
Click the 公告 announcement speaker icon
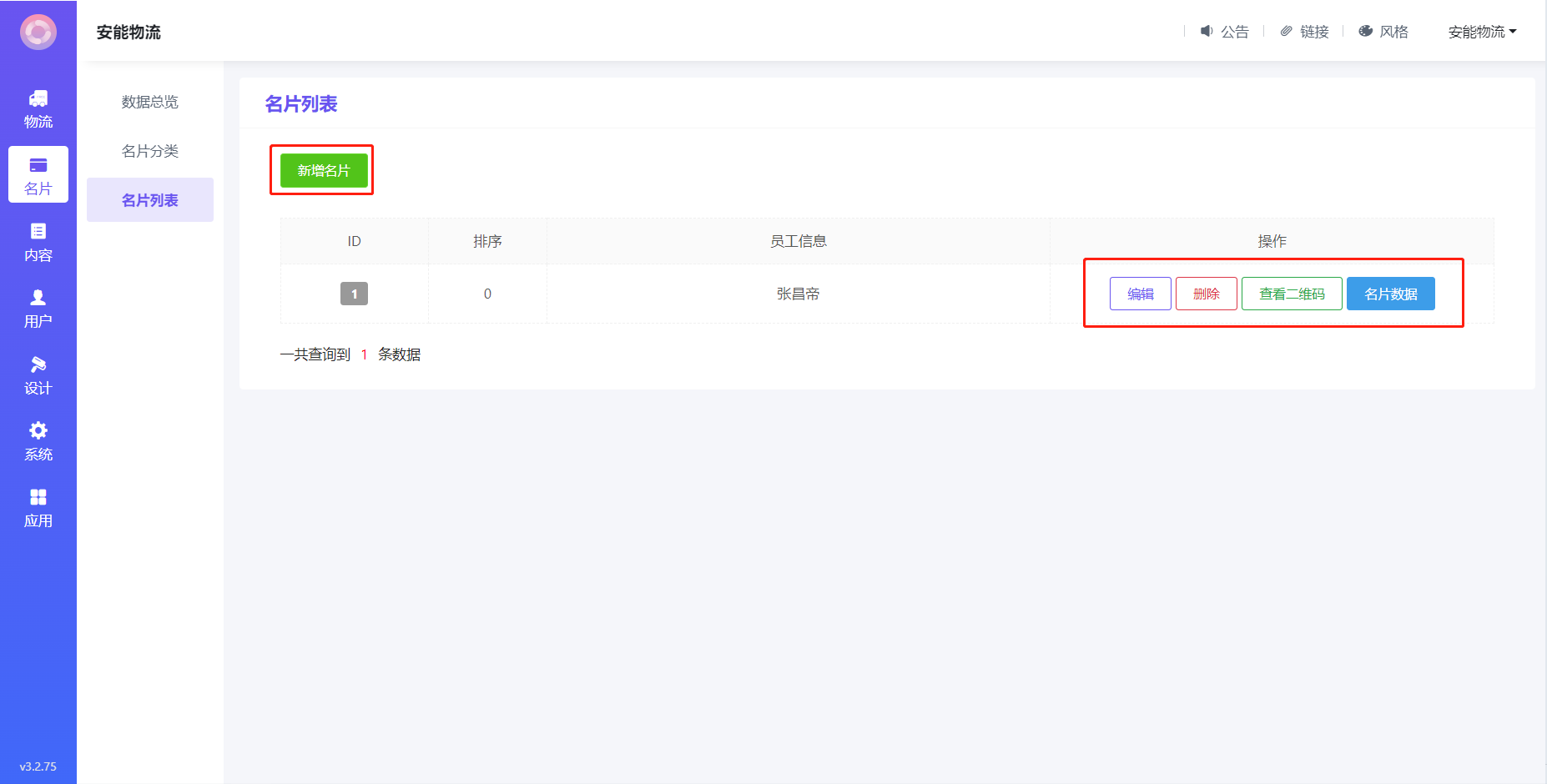[x=1207, y=32]
